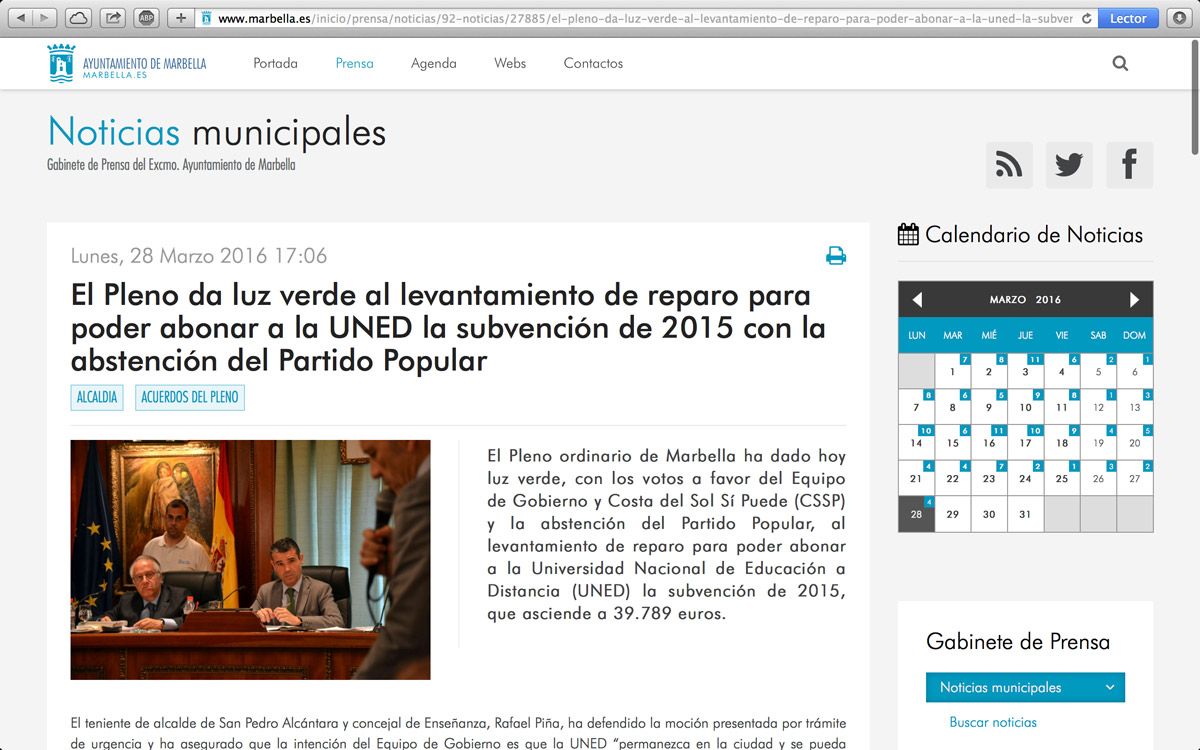
Task: Select March 28 in the calendar
Action: click(x=917, y=514)
